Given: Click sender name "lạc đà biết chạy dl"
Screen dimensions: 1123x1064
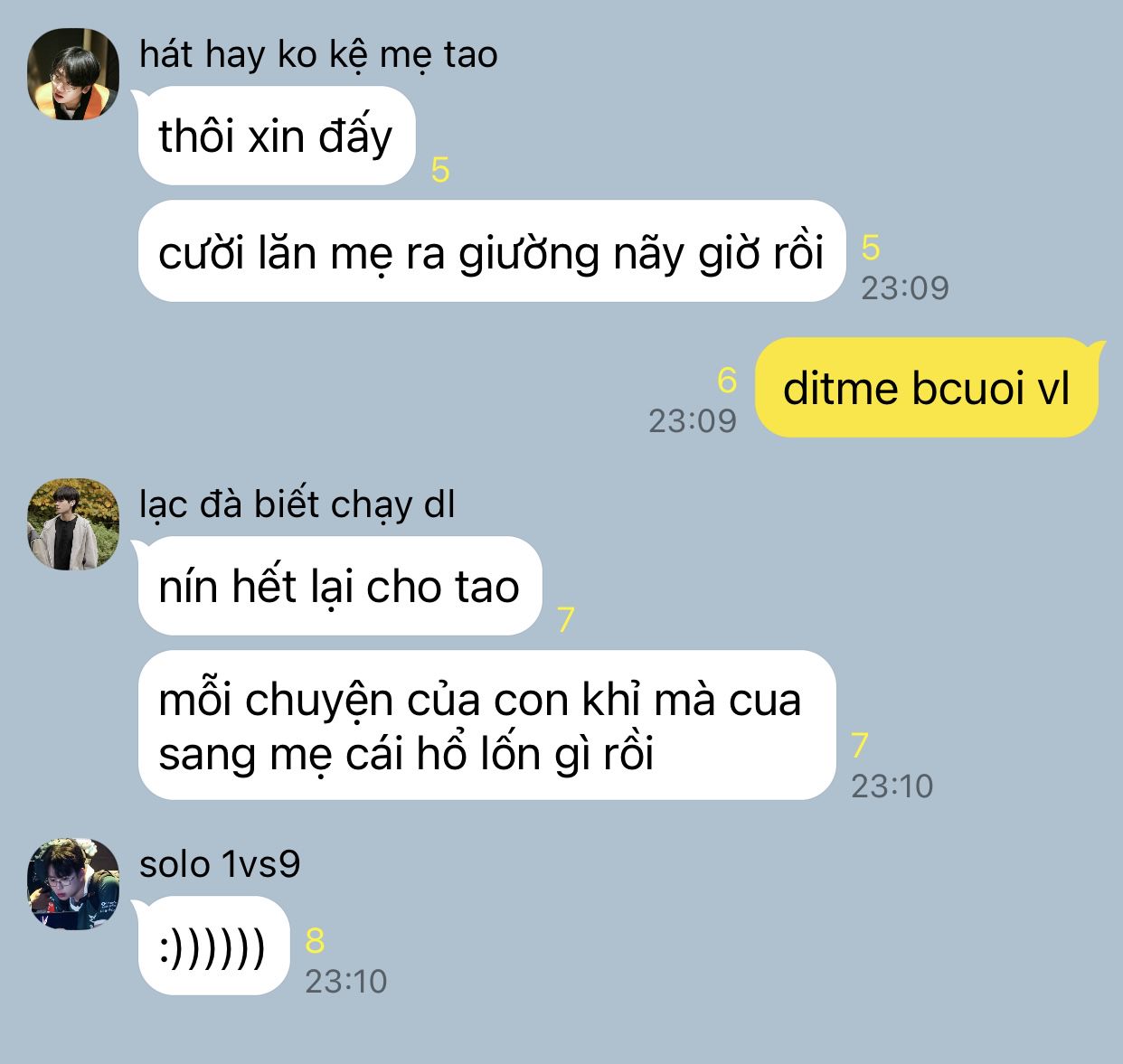Looking at the screenshot, I should pyautogui.click(x=297, y=504).
